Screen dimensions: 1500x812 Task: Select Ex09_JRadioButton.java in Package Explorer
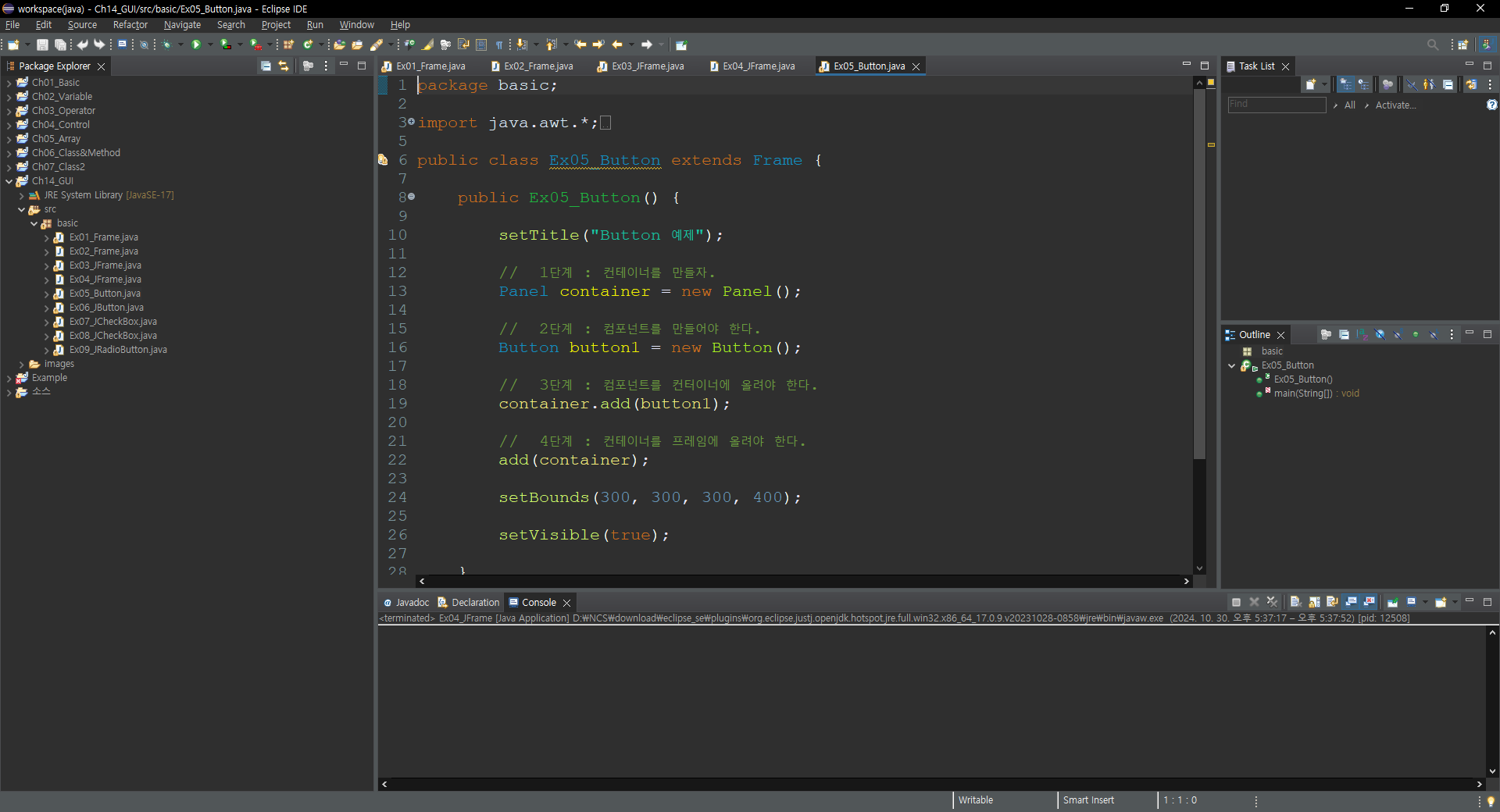coord(118,350)
